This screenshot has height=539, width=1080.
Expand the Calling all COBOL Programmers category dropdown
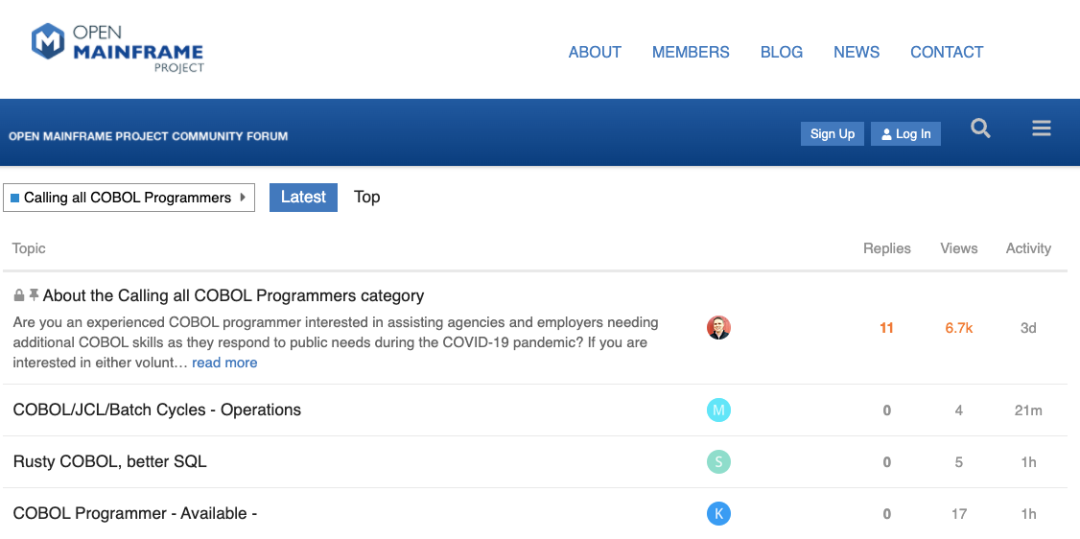coord(129,198)
